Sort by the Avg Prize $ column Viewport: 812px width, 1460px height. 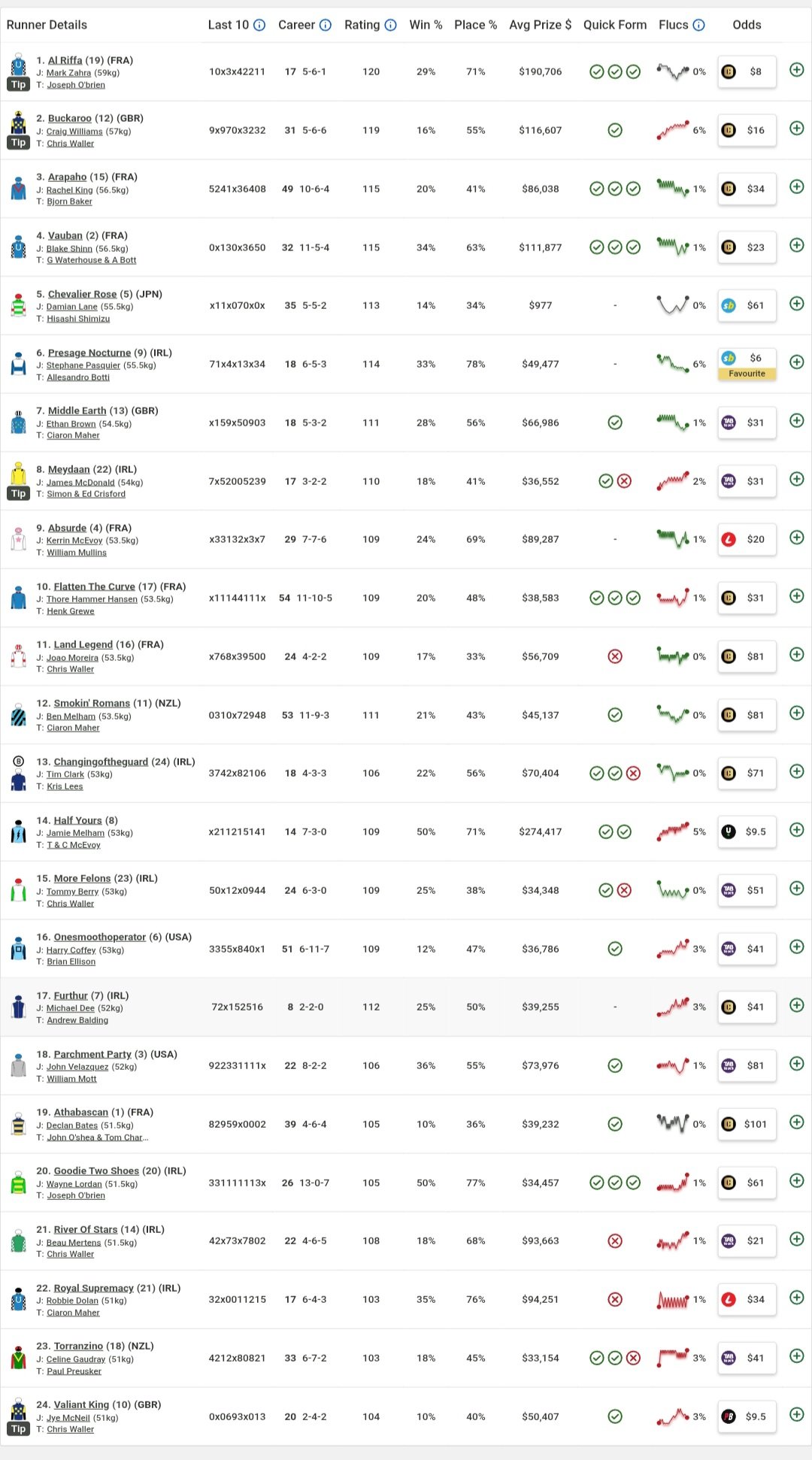coord(540,25)
